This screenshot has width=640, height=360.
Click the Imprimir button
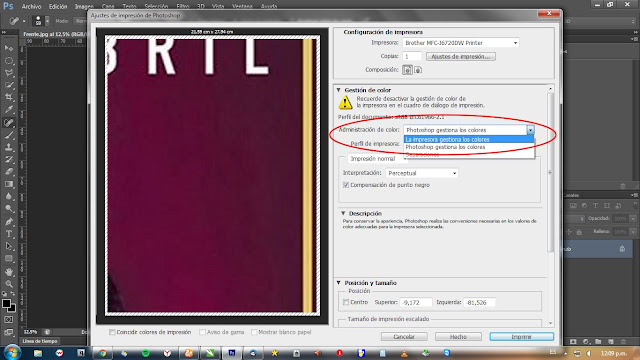coord(522,337)
